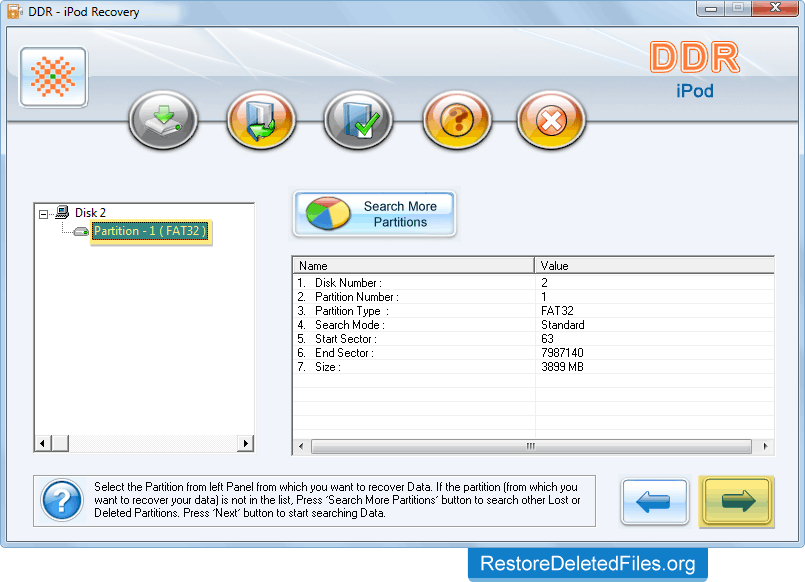
Task: Open help via question mark toolbar icon
Action: 457,120
